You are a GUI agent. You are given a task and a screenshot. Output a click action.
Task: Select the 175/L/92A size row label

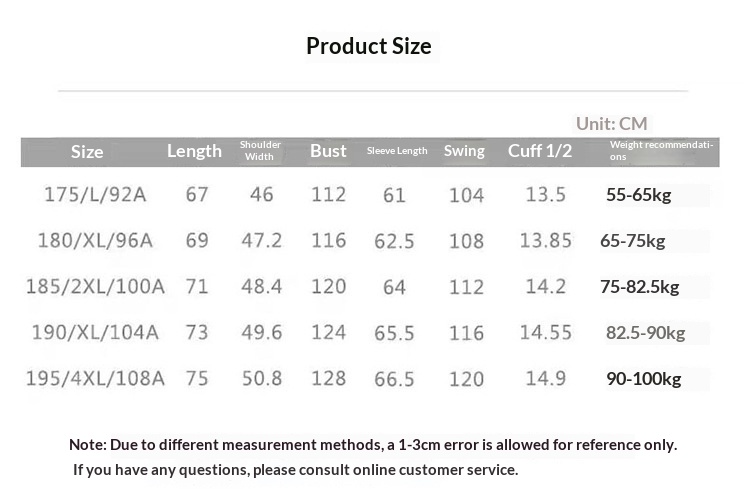click(95, 195)
